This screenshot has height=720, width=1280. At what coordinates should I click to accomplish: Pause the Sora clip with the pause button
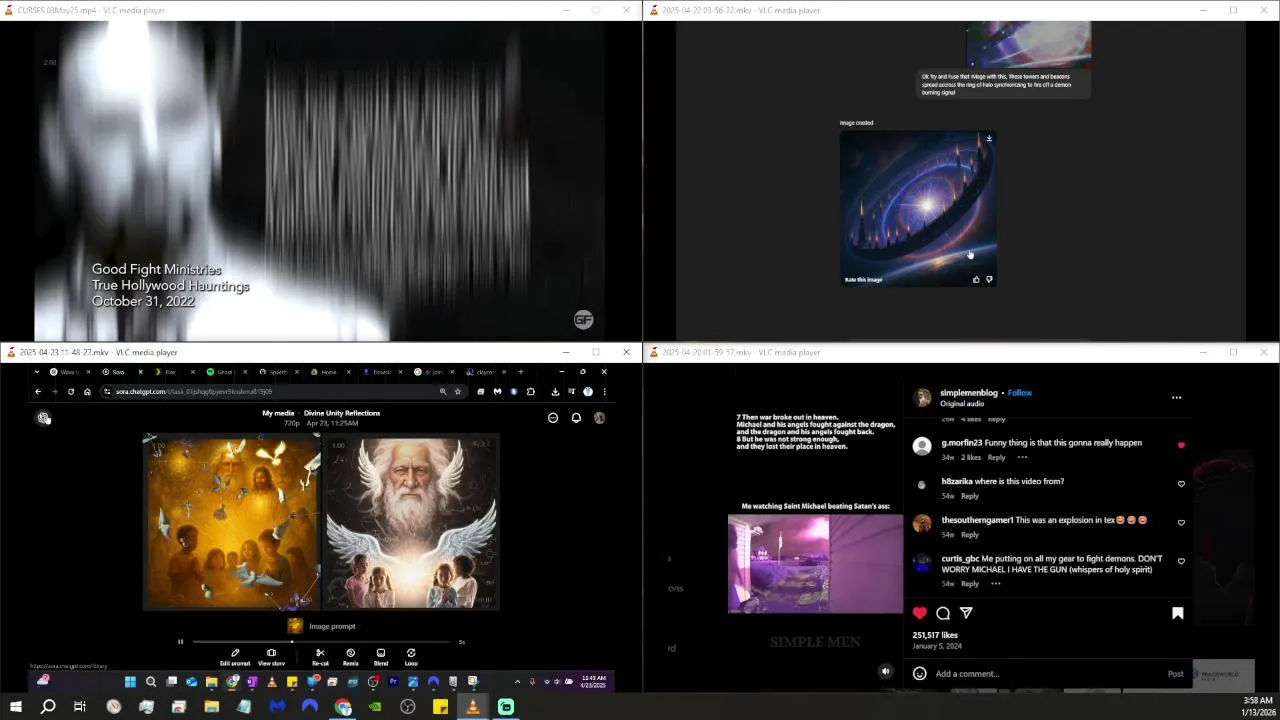tap(180, 642)
